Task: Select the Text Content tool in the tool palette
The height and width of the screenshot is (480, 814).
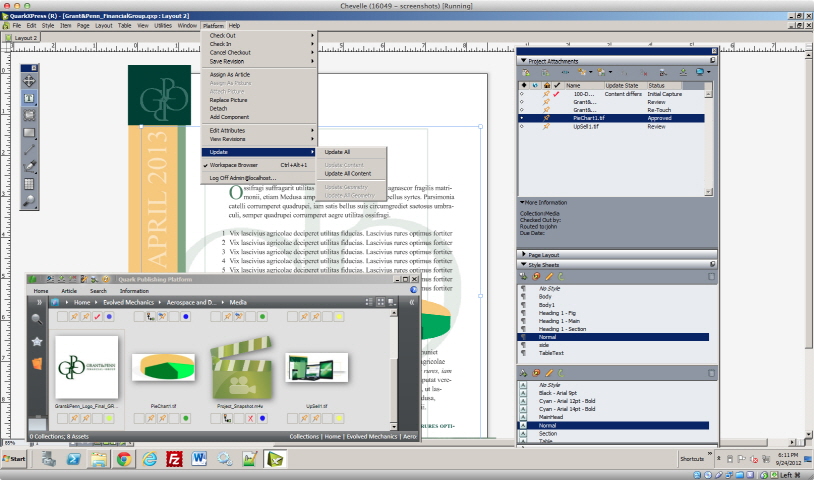Action: [29, 98]
